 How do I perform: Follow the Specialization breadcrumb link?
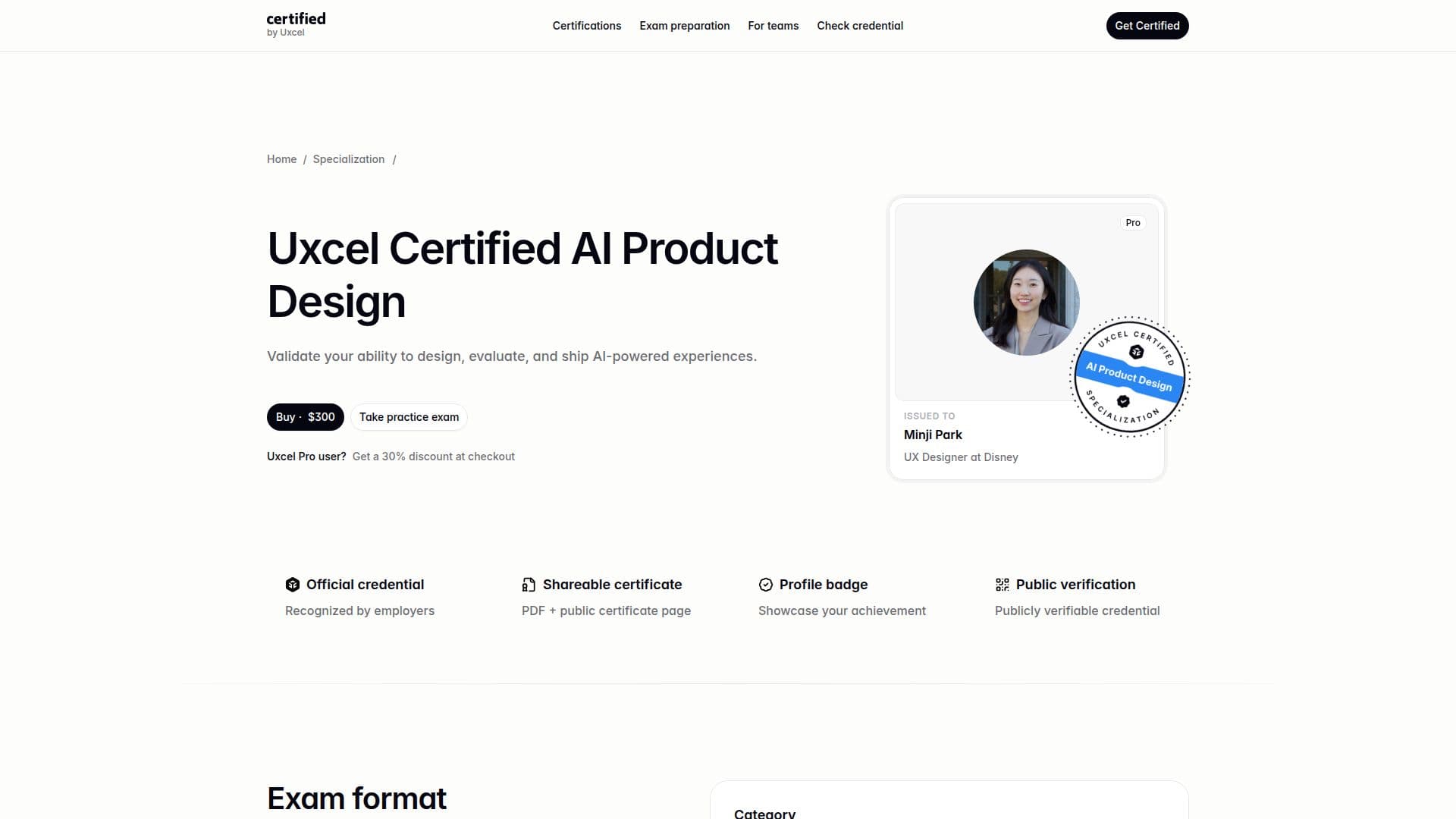point(349,159)
